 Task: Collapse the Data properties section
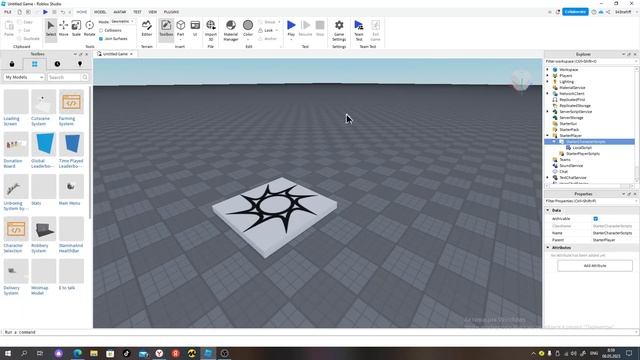pyautogui.click(x=548, y=210)
